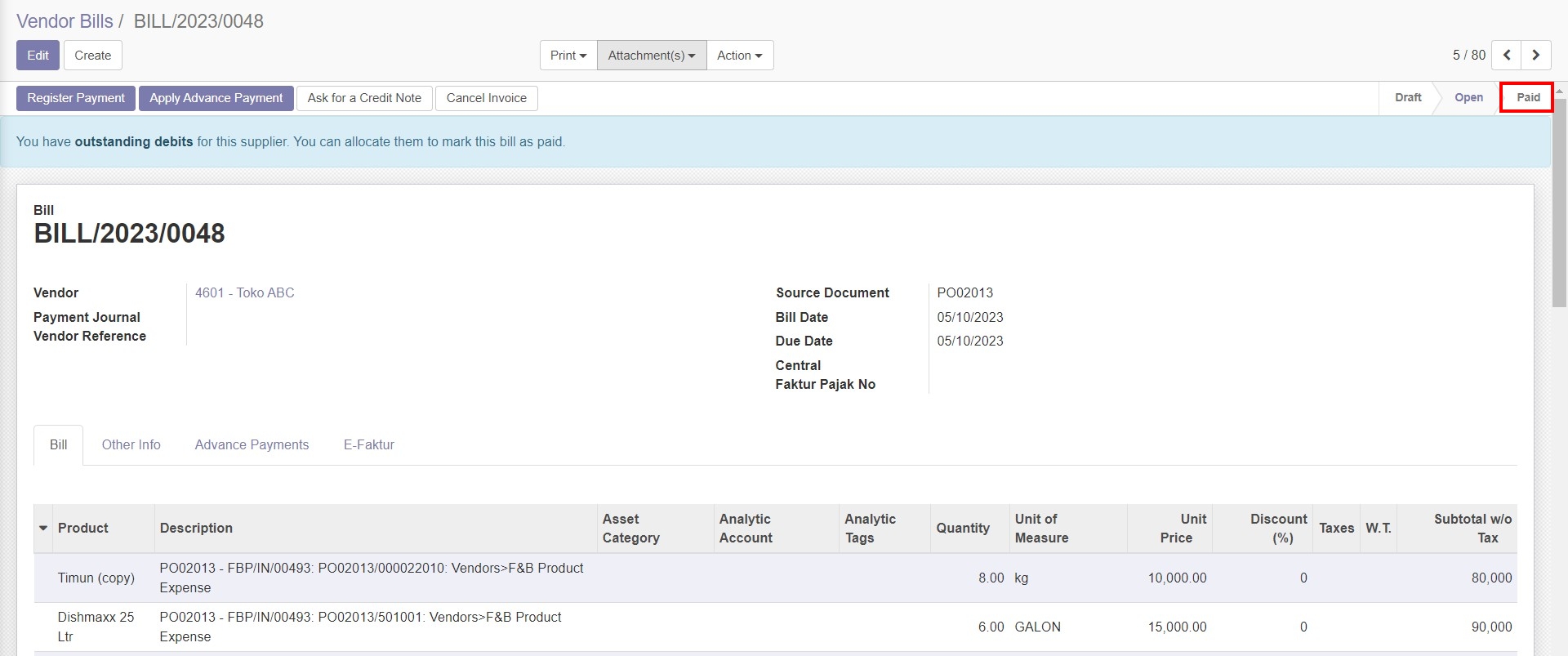Click the Open status stage
This screenshot has height=656, width=1568.
click(x=1468, y=97)
